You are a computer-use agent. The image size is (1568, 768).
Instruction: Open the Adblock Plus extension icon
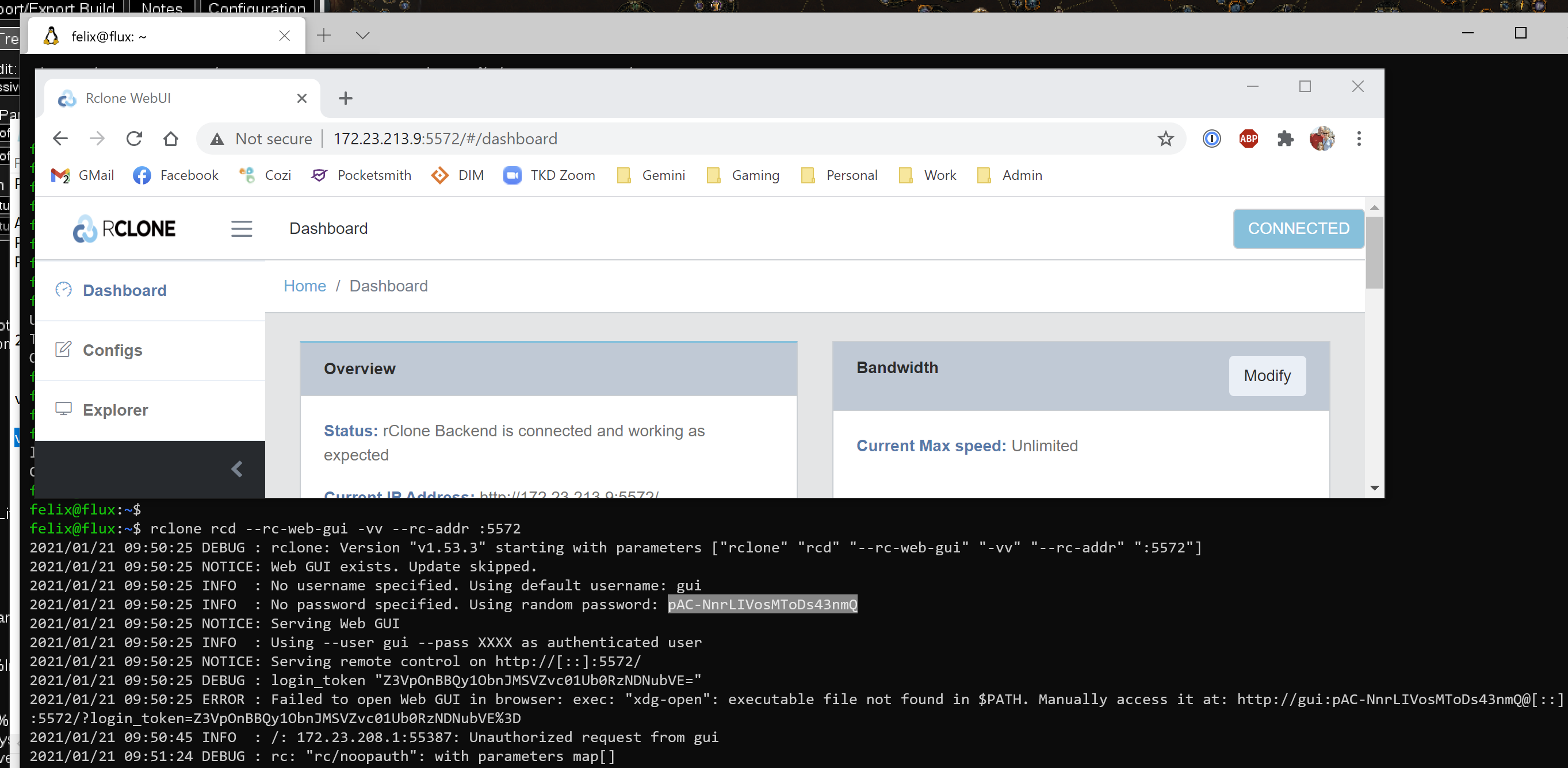[1248, 139]
